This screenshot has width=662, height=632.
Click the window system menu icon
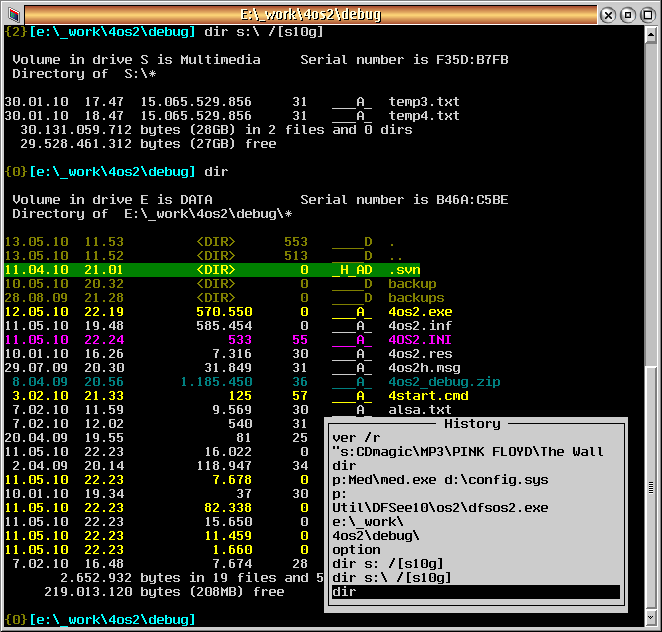pos(13,14)
